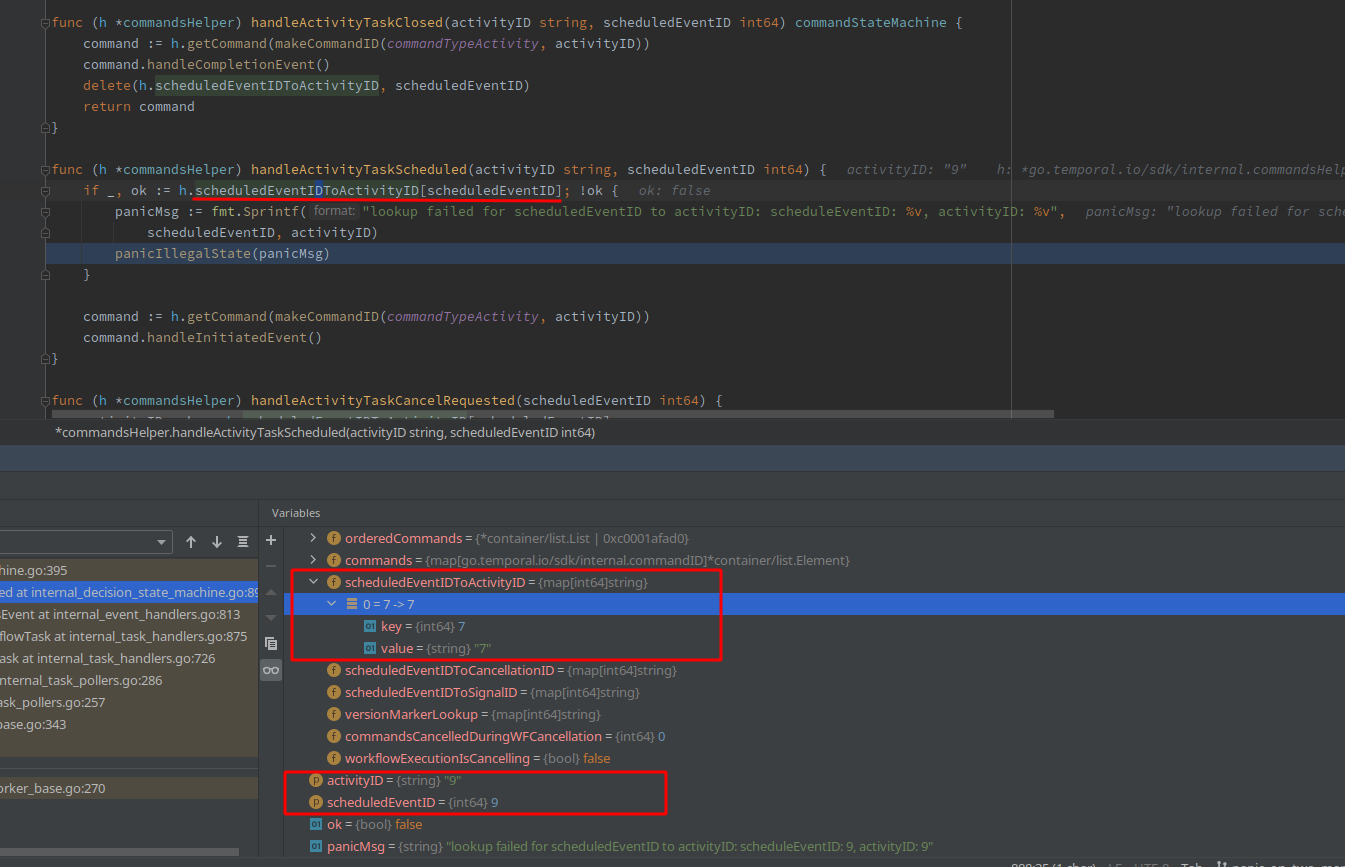Fold handleActivityTaskClosed function in gutter
The image size is (1345, 867).
(x=44, y=22)
